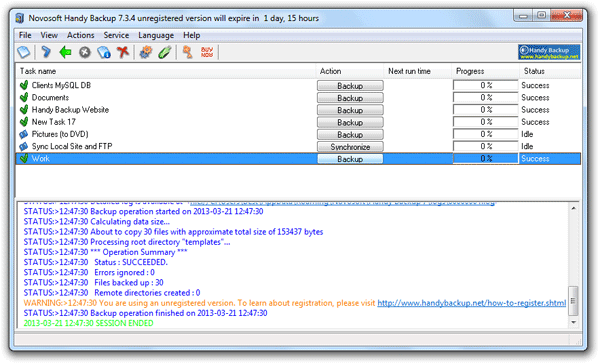Open the Service menu
Screen dimensions: 600x364
(x=116, y=35)
